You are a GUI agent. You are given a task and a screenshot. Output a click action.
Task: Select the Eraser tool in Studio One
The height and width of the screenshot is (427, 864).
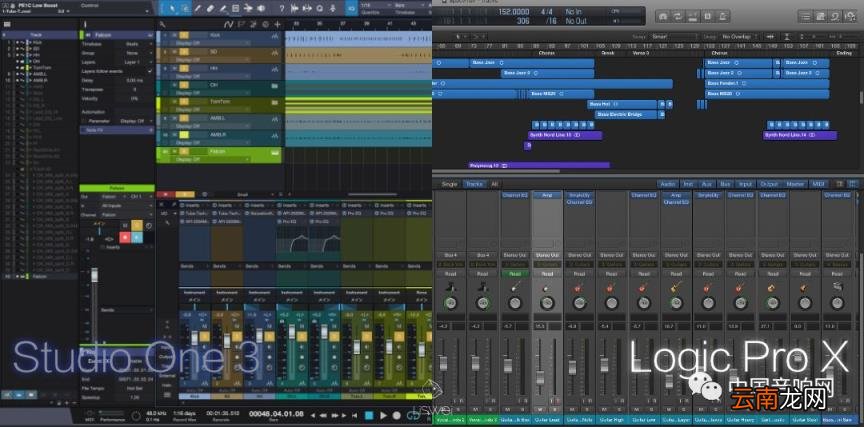(x=210, y=8)
